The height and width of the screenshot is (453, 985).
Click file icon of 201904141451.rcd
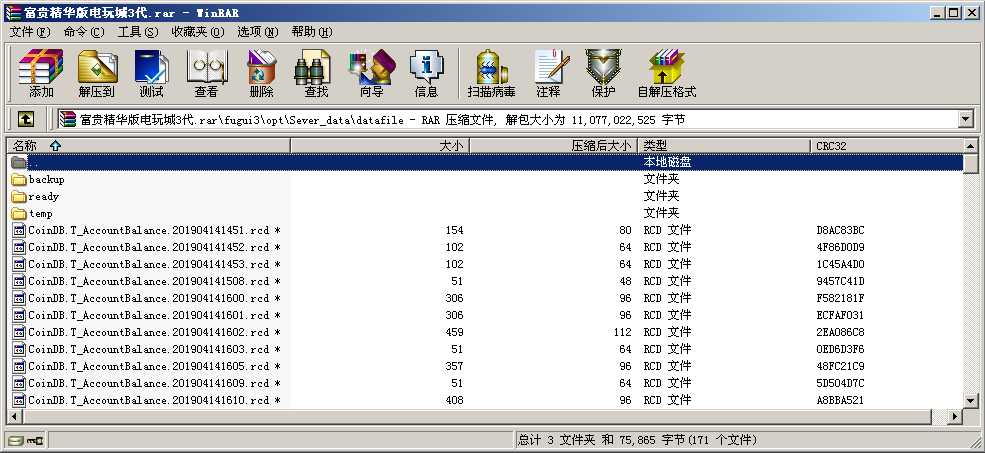coord(19,231)
